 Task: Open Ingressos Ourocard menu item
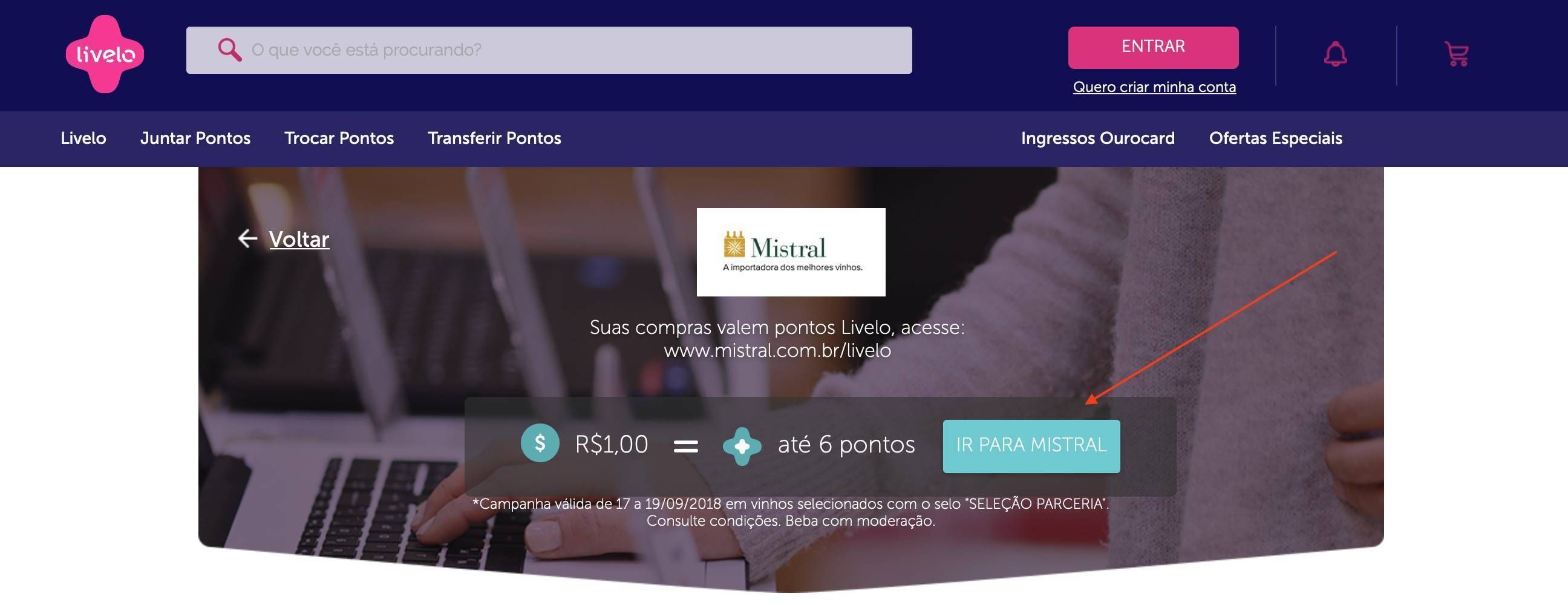(1097, 138)
